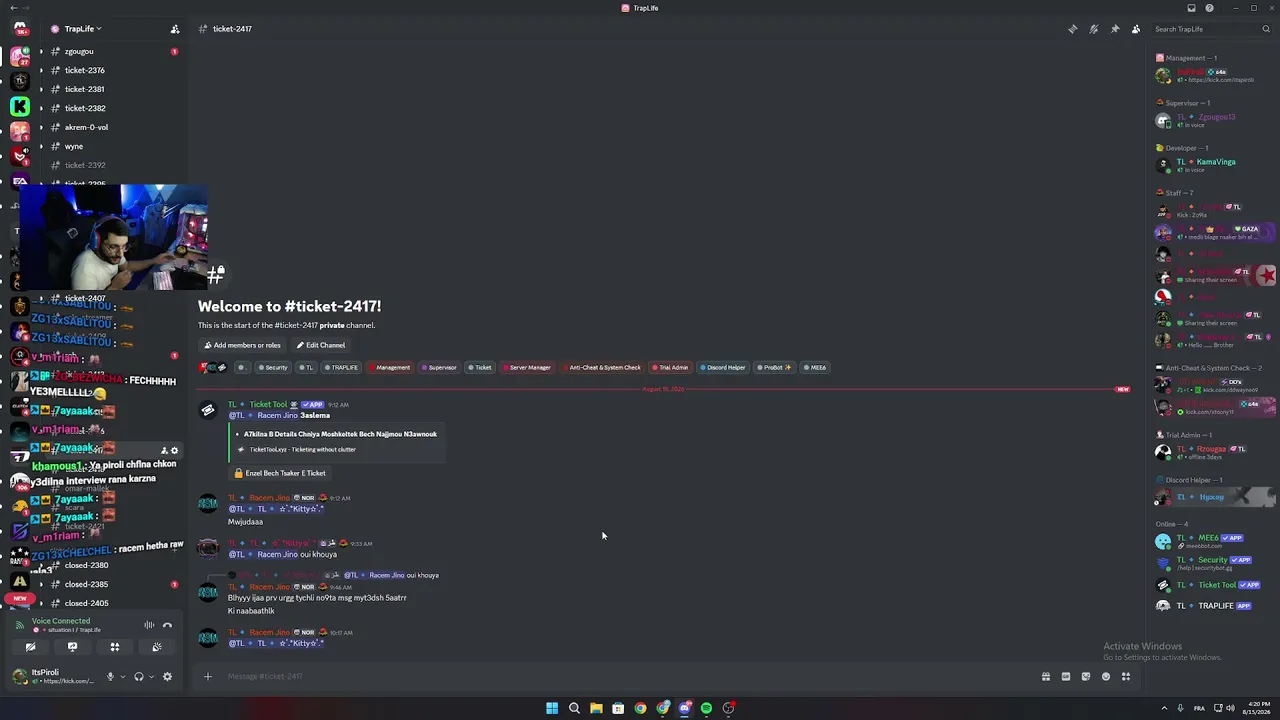Screen dimensions: 1280x720
Task: Open the Threads panel icon
Action: click(x=1073, y=29)
